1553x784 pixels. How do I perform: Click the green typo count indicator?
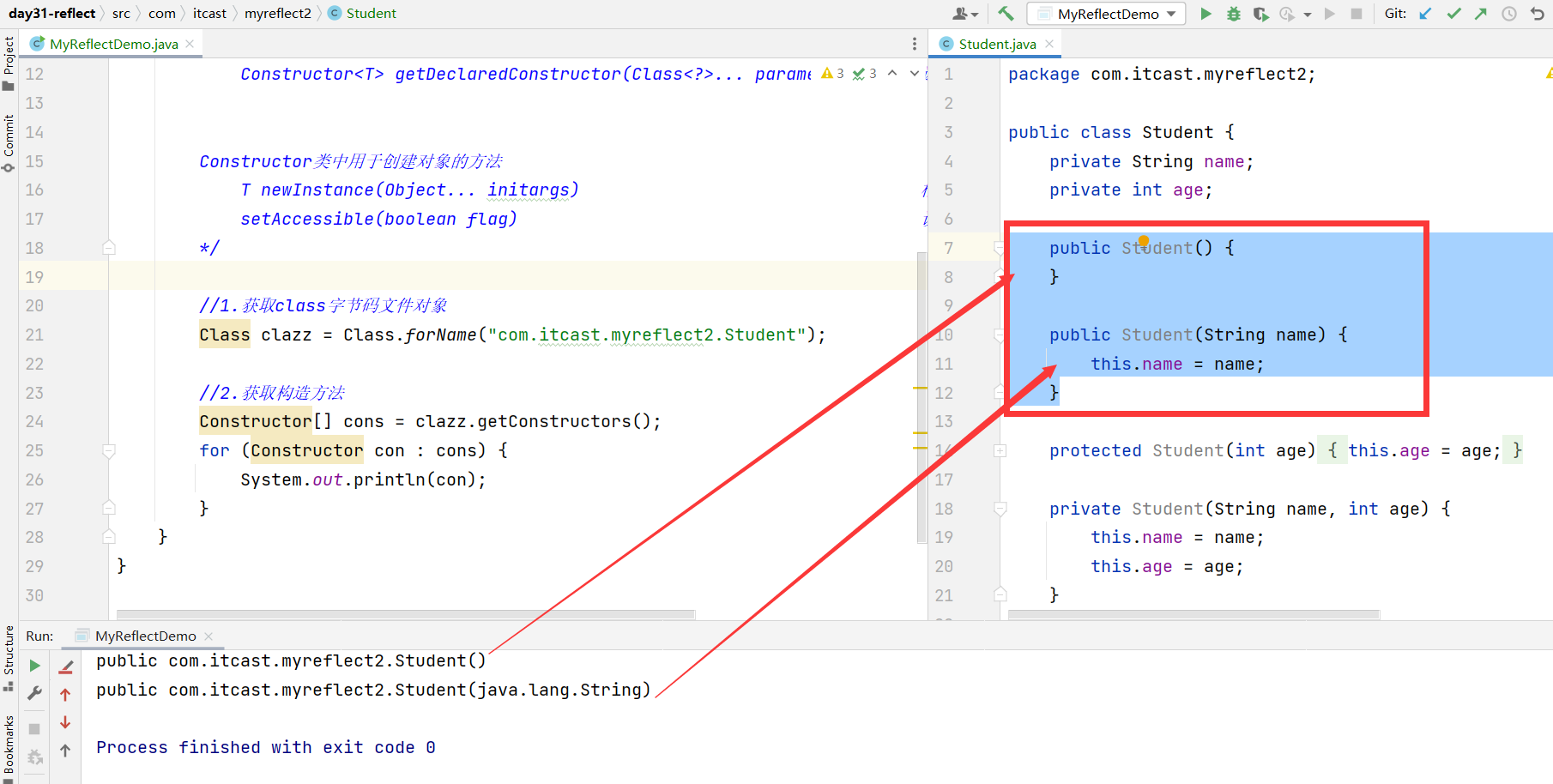tap(864, 74)
